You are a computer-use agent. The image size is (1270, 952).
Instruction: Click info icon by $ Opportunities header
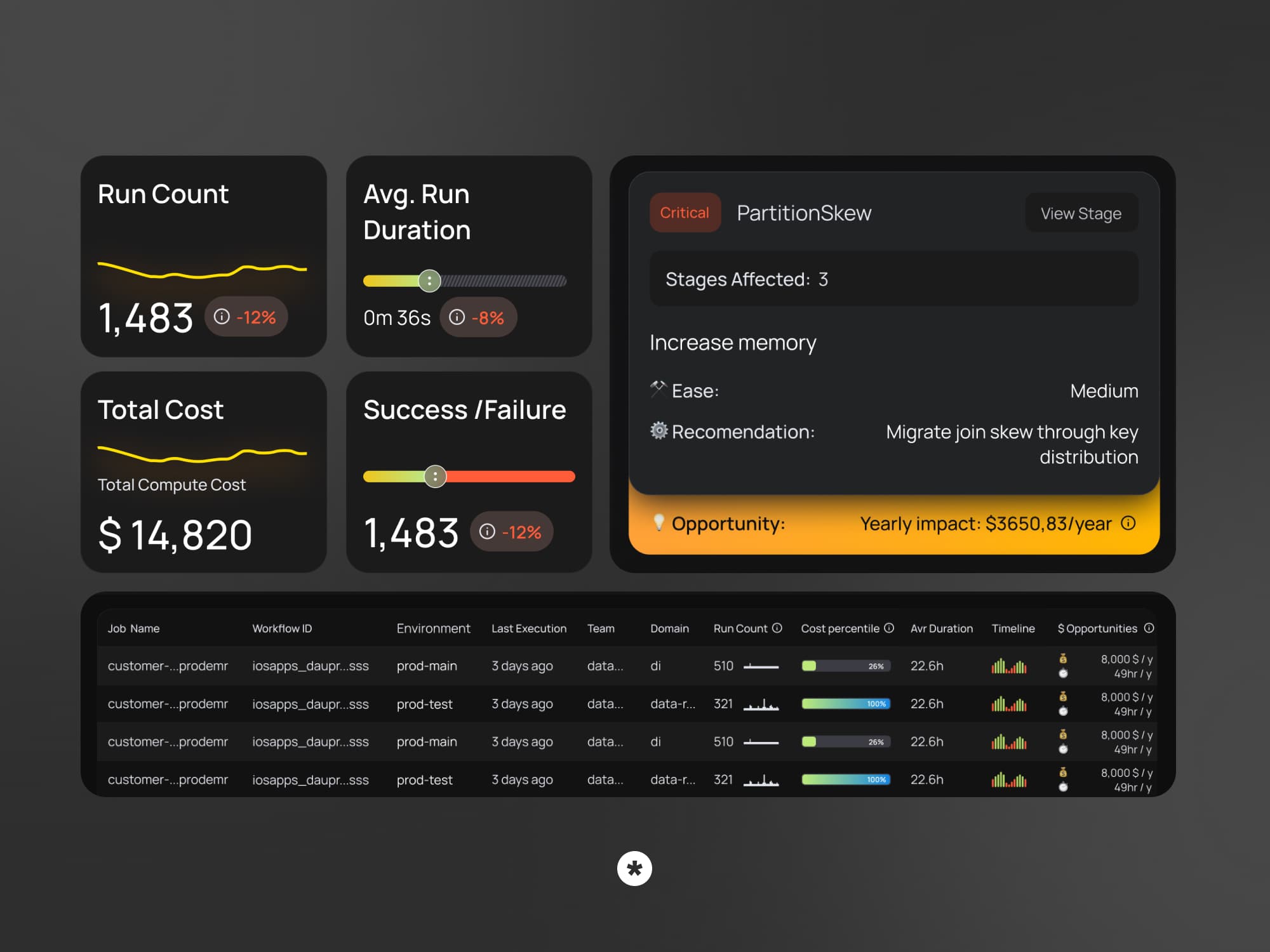1149,628
